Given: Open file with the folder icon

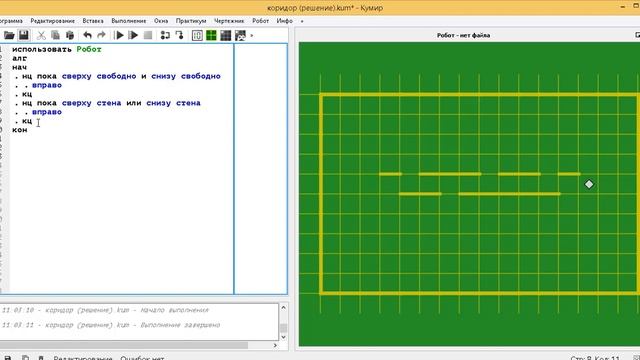Looking at the screenshot, I should coord(9,36).
